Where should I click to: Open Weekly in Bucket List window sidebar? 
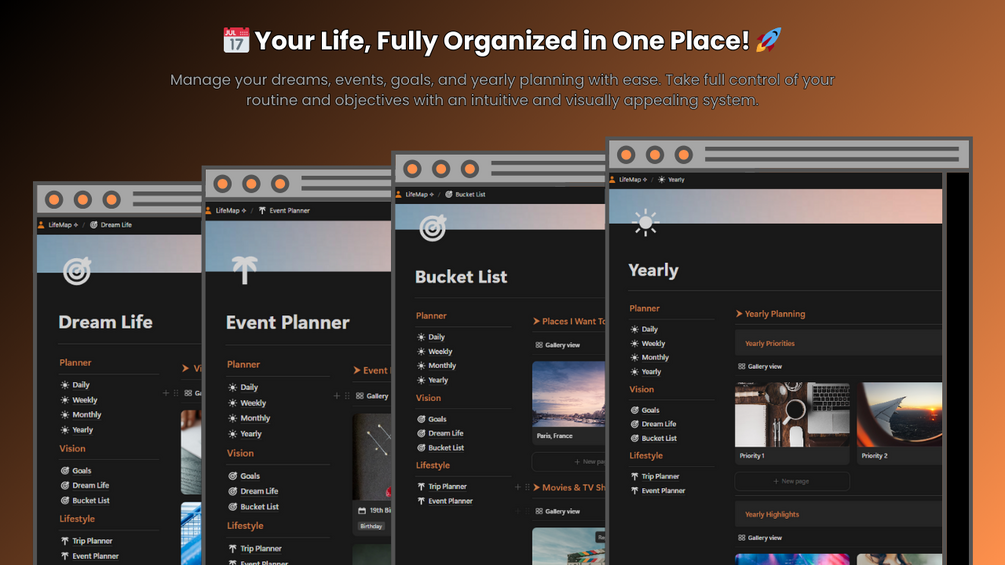click(x=440, y=352)
